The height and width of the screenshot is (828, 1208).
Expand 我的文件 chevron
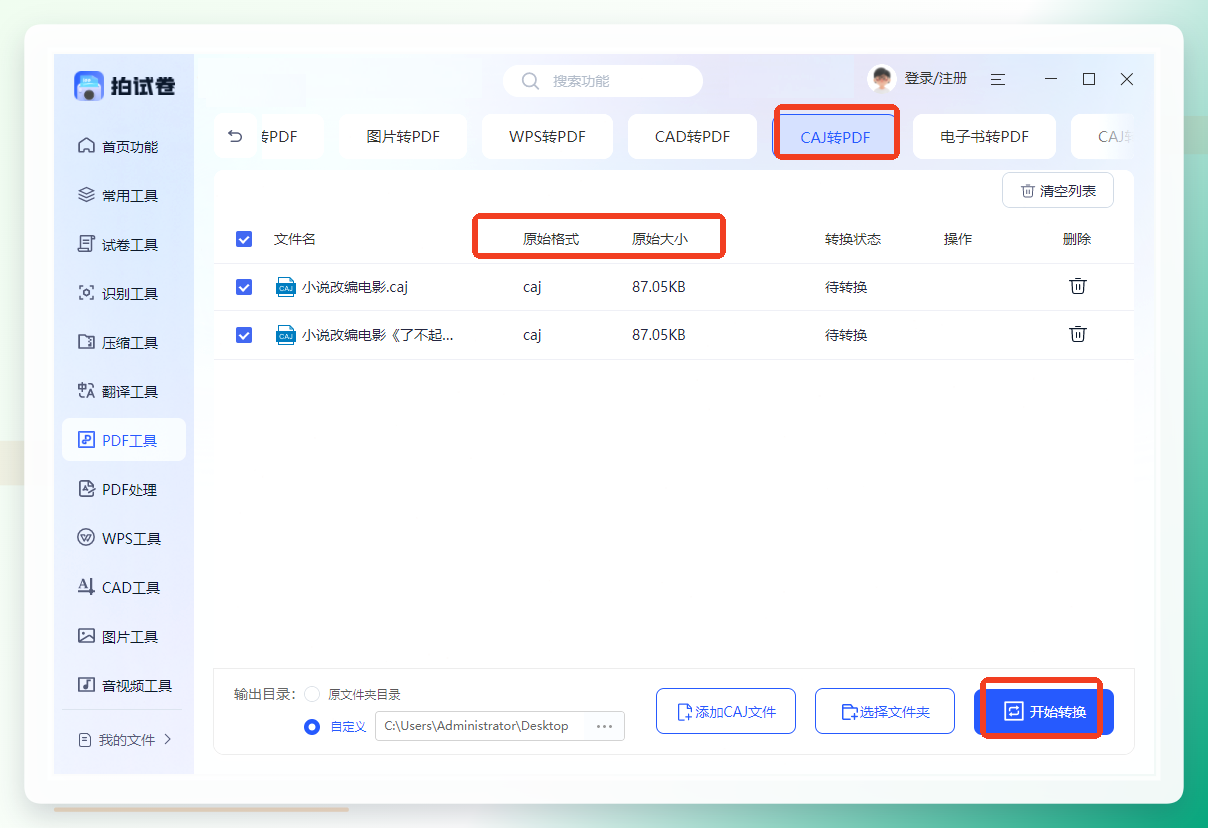[x=168, y=740]
